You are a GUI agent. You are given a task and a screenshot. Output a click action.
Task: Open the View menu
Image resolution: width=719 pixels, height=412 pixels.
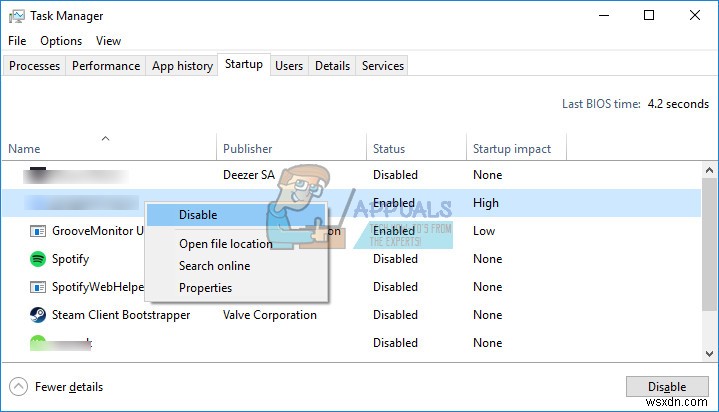coord(108,41)
